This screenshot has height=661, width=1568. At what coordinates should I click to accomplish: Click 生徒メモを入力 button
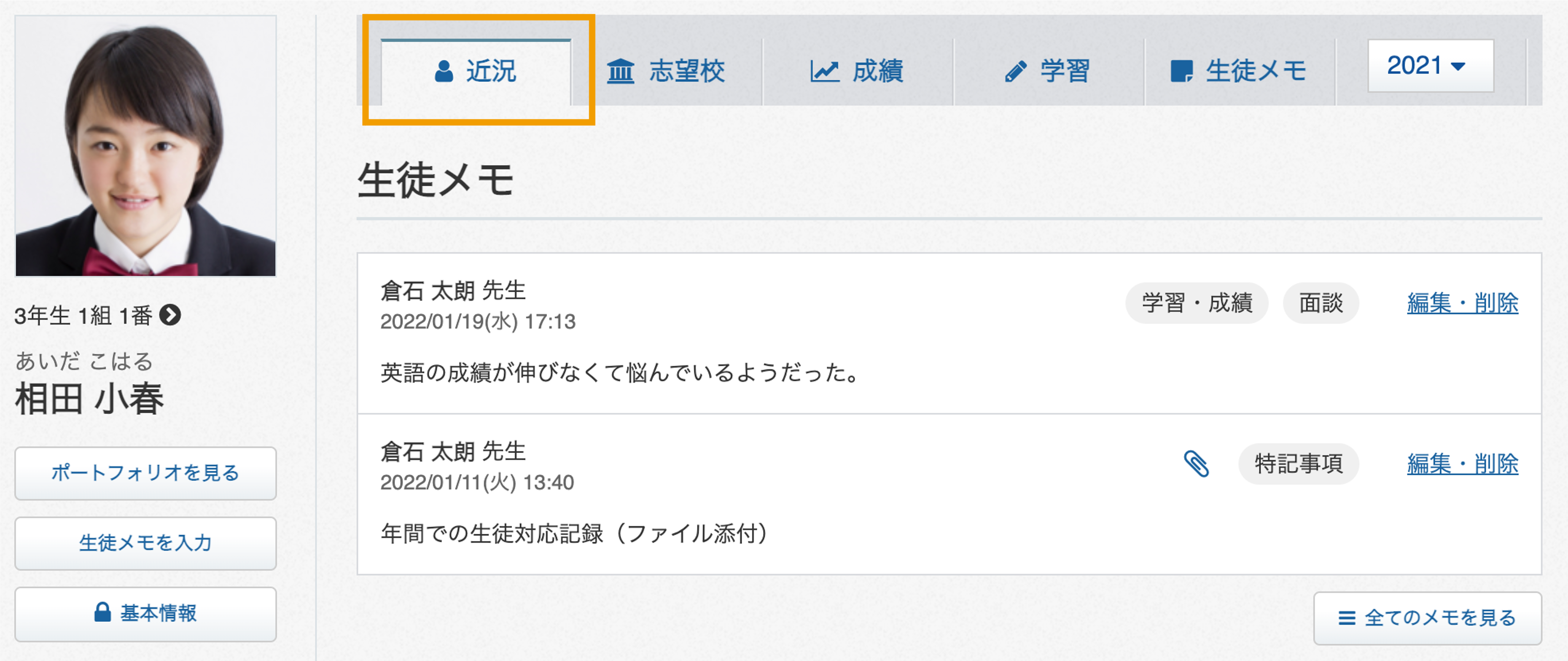146,544
